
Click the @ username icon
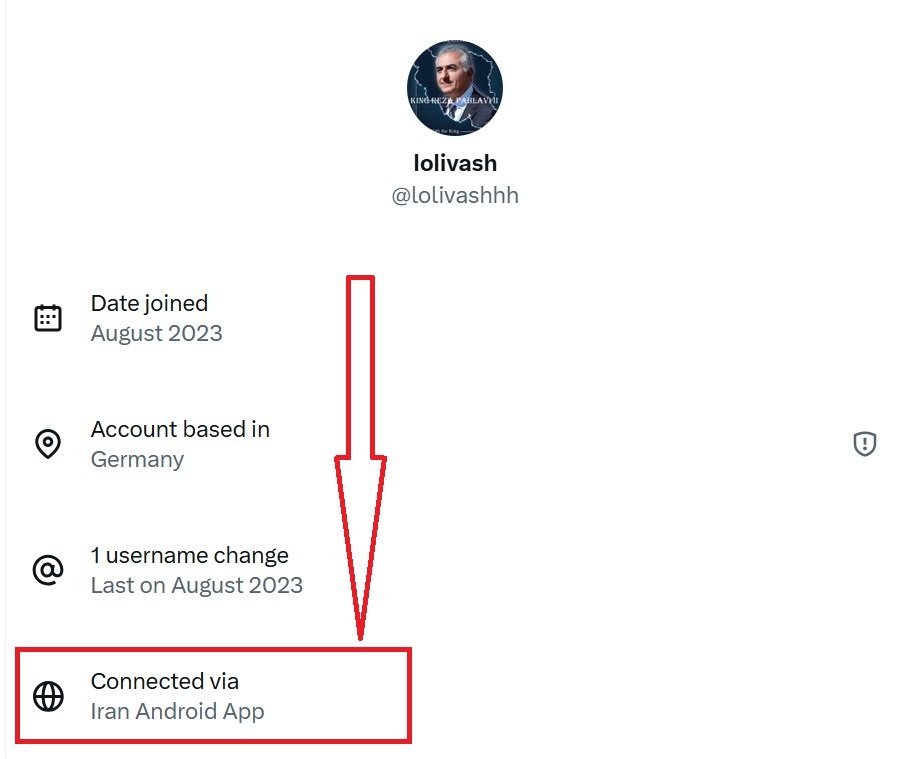pos(48,570)
